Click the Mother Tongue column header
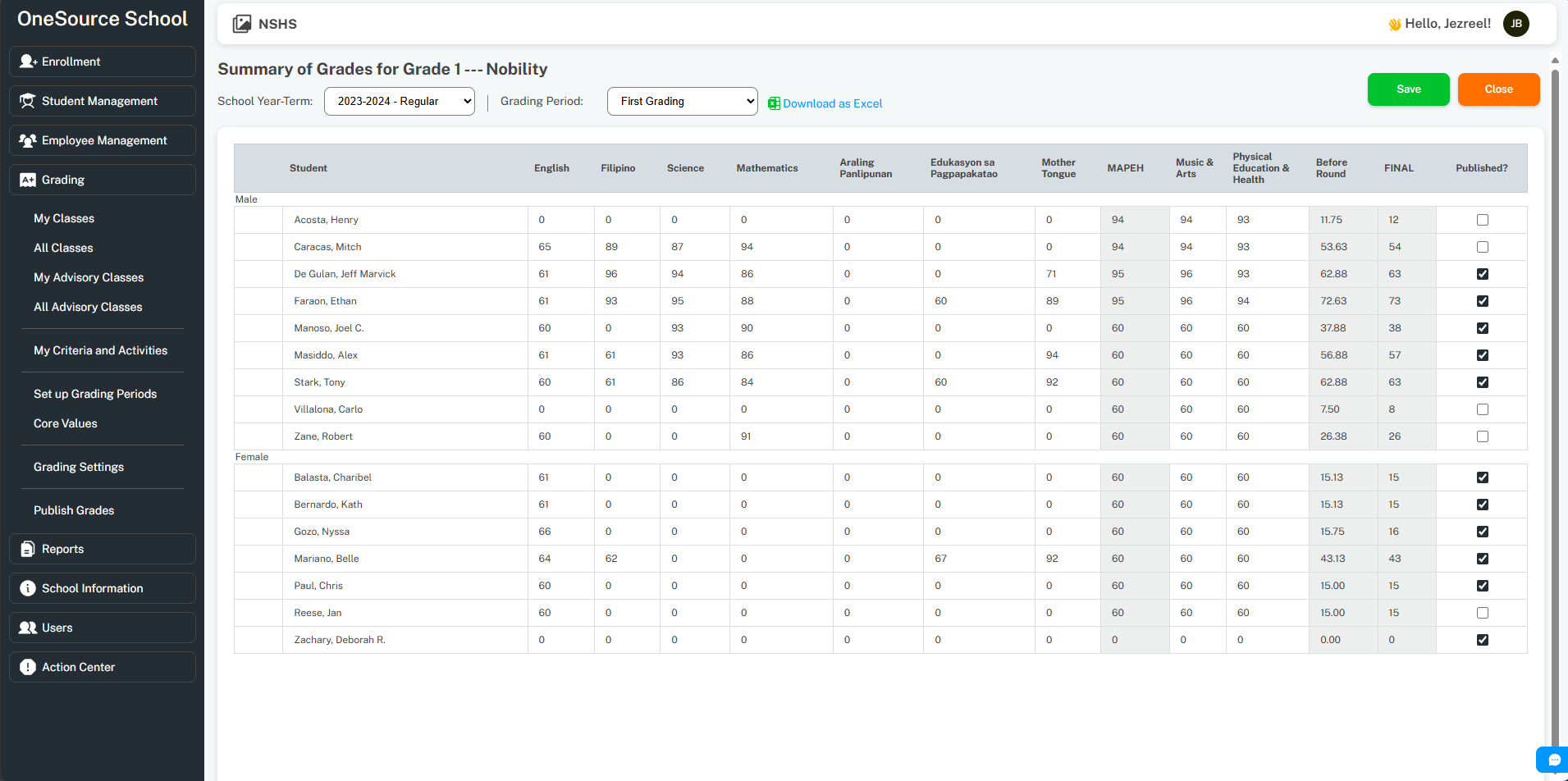The height and width of the screenshot is (781, 1568). (x=1058, y=168)
